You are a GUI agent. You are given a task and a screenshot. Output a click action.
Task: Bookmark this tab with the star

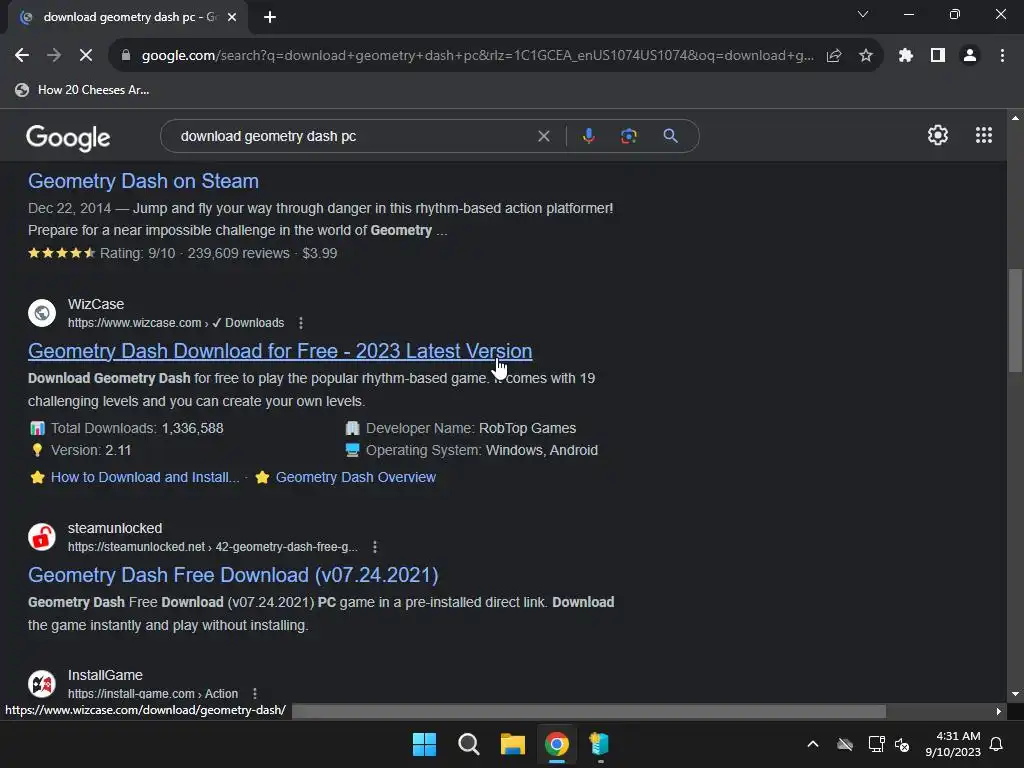pyautogui.click(x=866, y=56)
